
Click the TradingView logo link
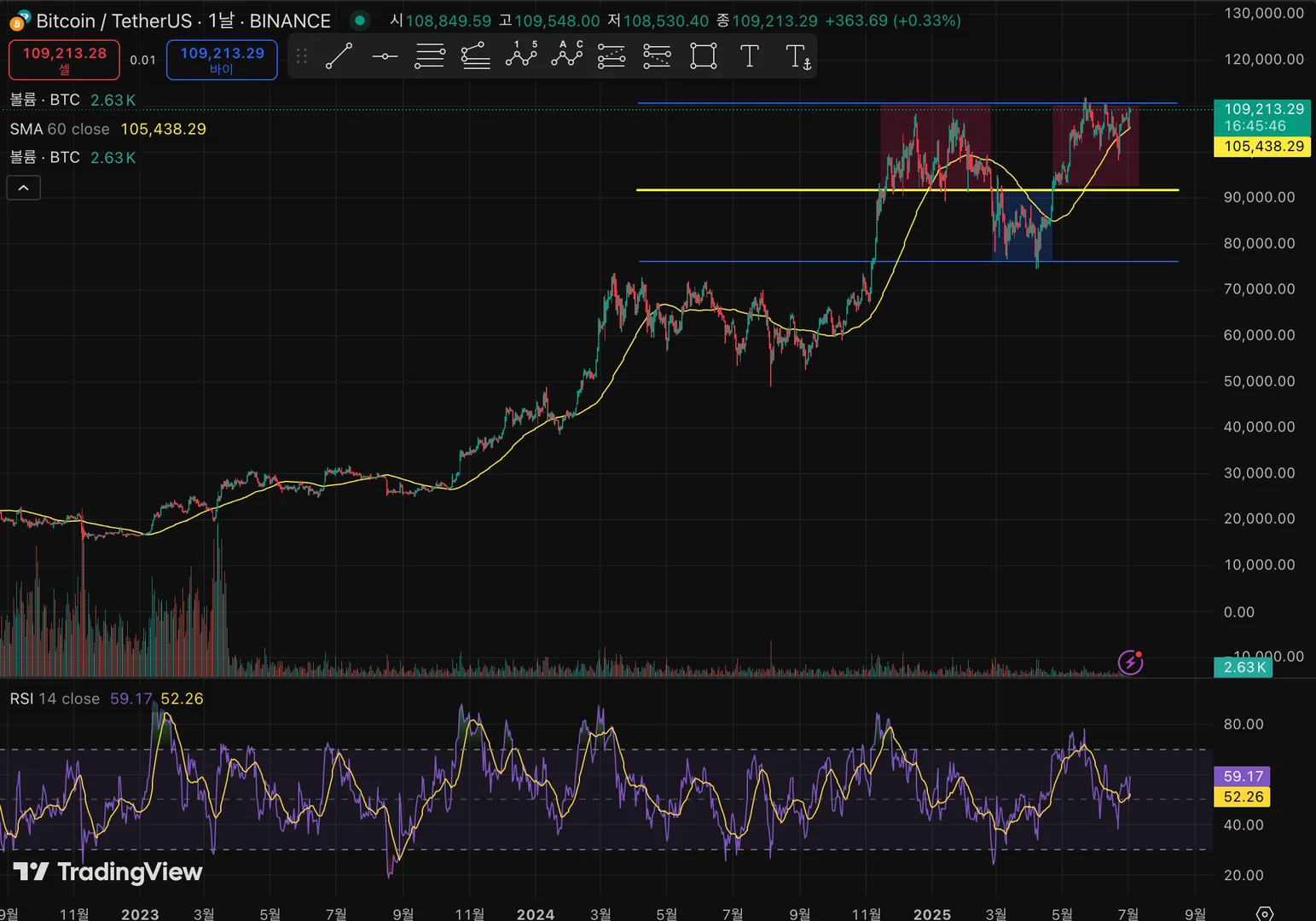pyautogui.click(x=107, y=872)
